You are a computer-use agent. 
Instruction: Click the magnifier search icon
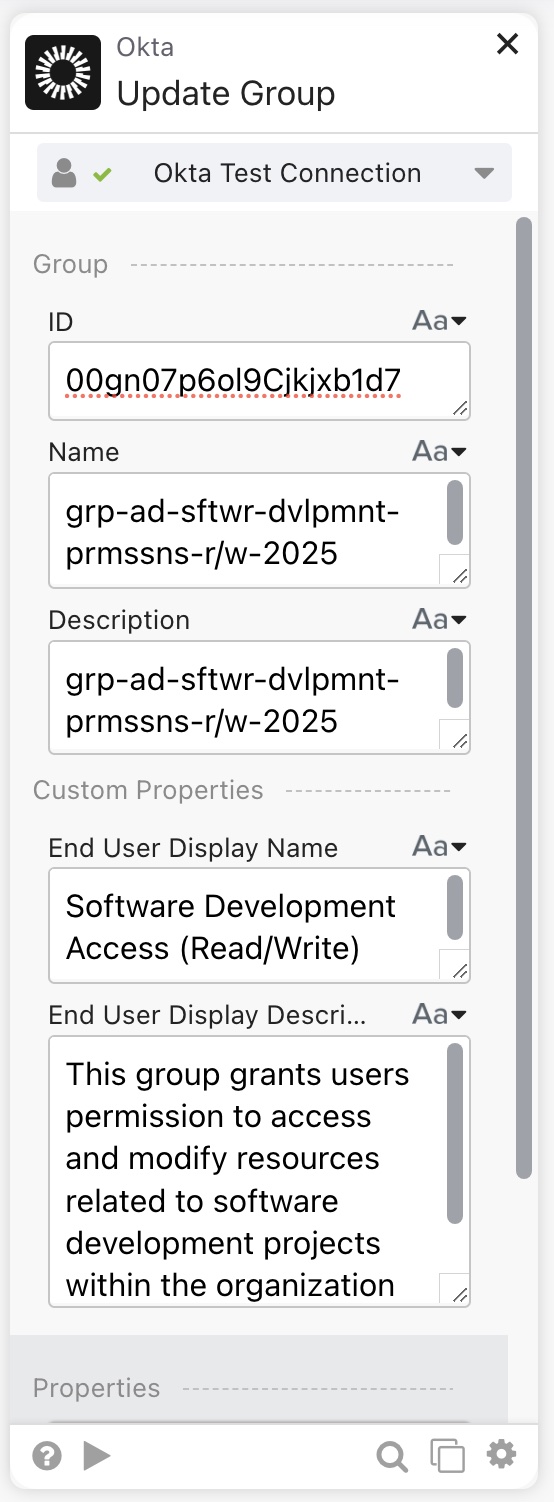point(392,1457)
